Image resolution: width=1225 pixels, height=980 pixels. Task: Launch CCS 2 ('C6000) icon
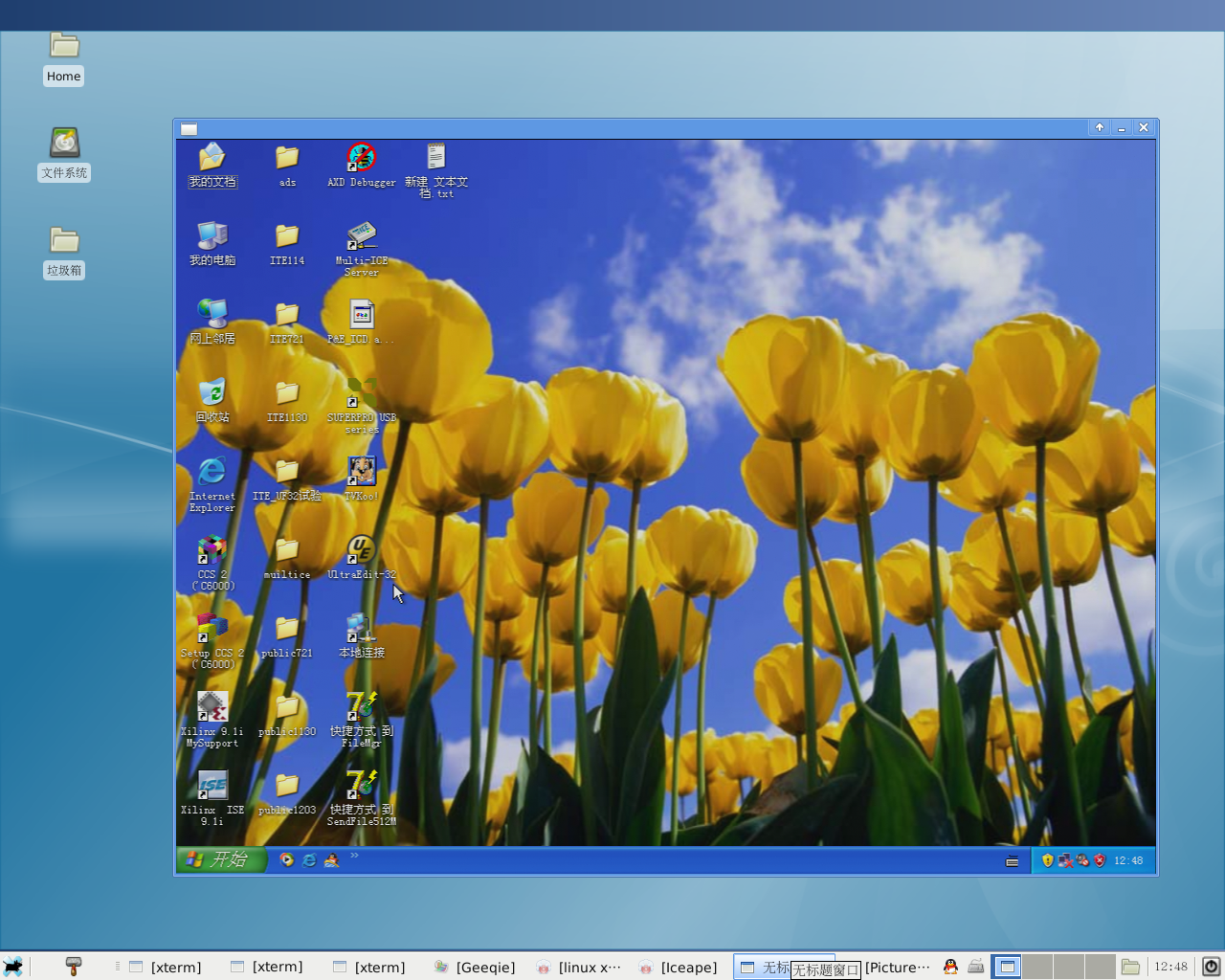click(x=212, y=563)
